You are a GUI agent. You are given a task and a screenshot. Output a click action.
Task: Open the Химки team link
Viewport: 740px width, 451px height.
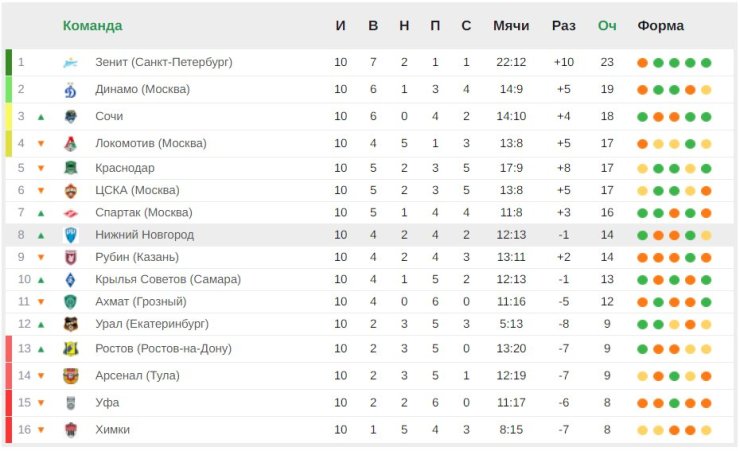pos(112,430)
